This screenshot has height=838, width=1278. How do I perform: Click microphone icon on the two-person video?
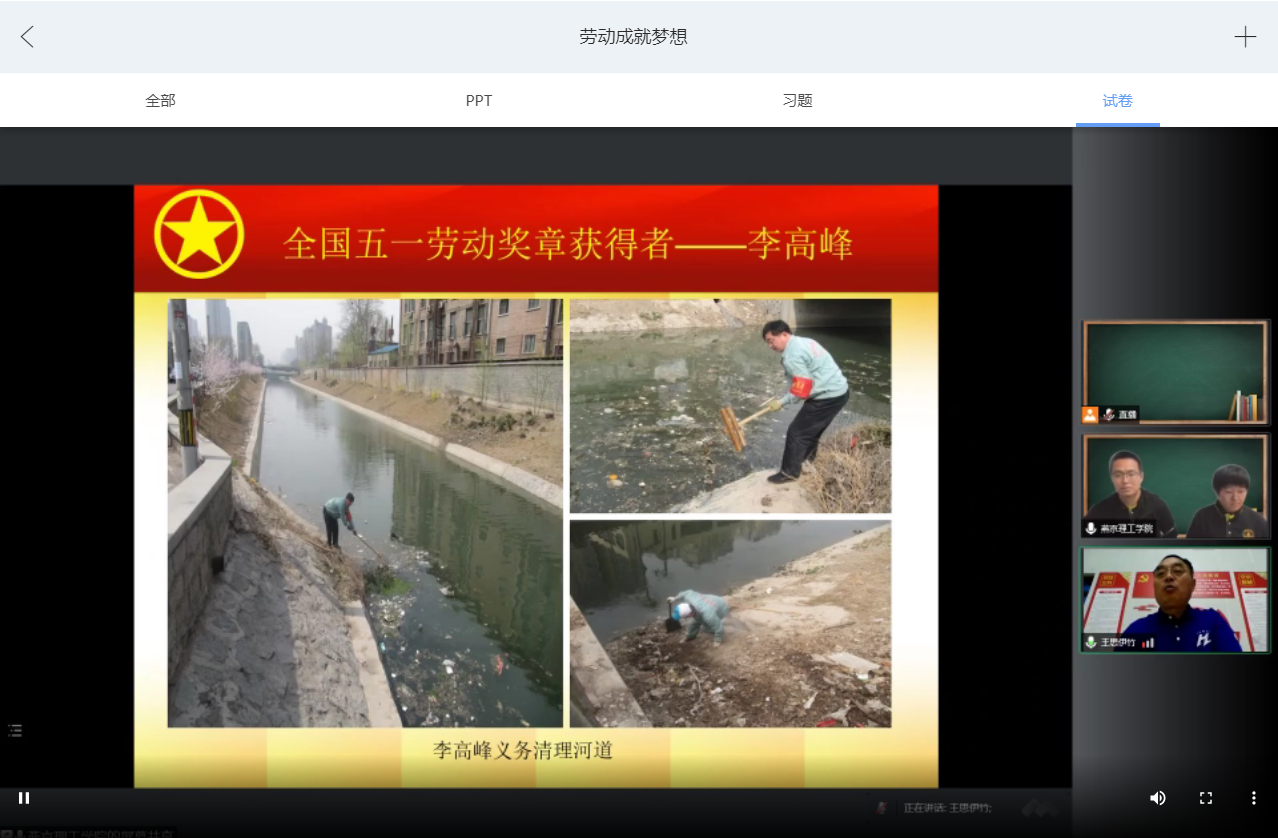pyautogui.click(x=1091, y=528)
